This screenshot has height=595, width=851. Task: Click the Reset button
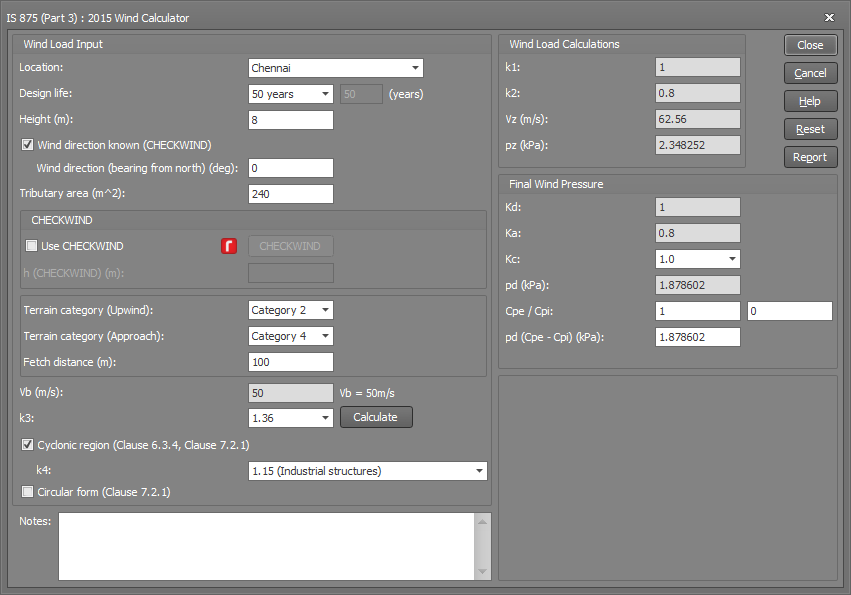[810, 129]
